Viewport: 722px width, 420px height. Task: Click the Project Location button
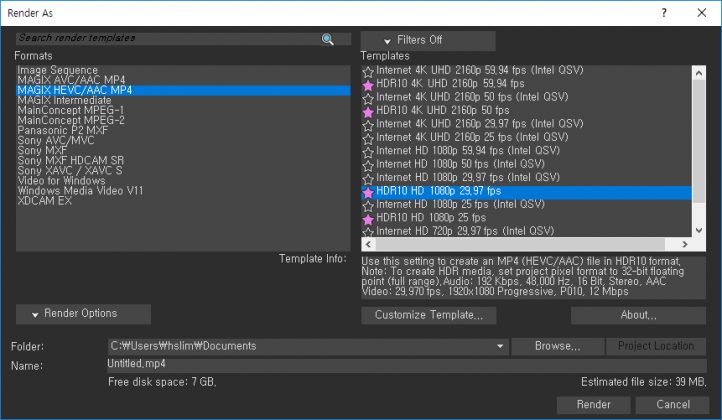656,346
